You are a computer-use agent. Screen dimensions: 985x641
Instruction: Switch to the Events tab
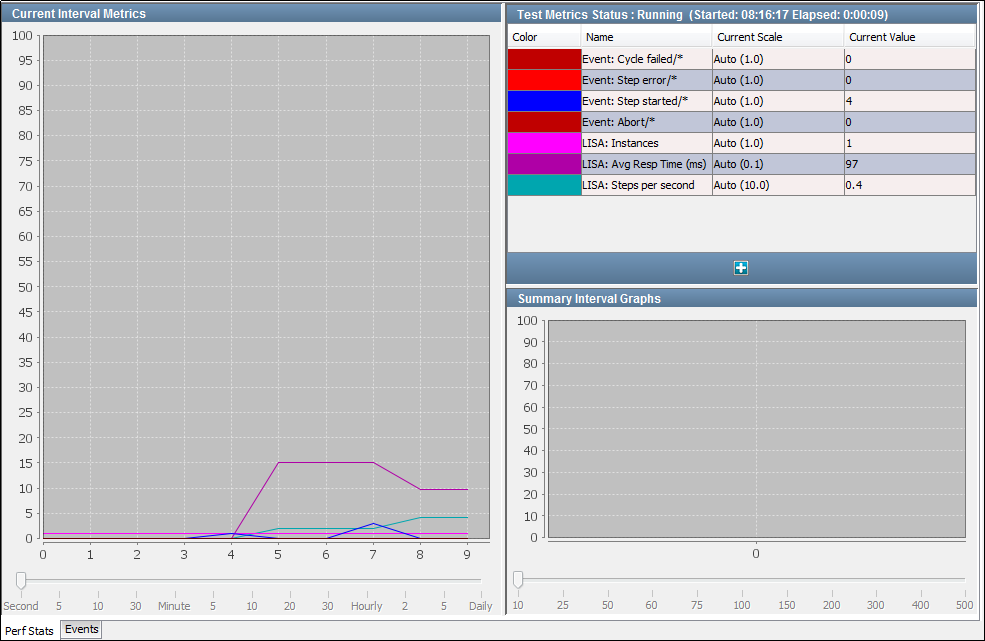click(x=80, y=629)
